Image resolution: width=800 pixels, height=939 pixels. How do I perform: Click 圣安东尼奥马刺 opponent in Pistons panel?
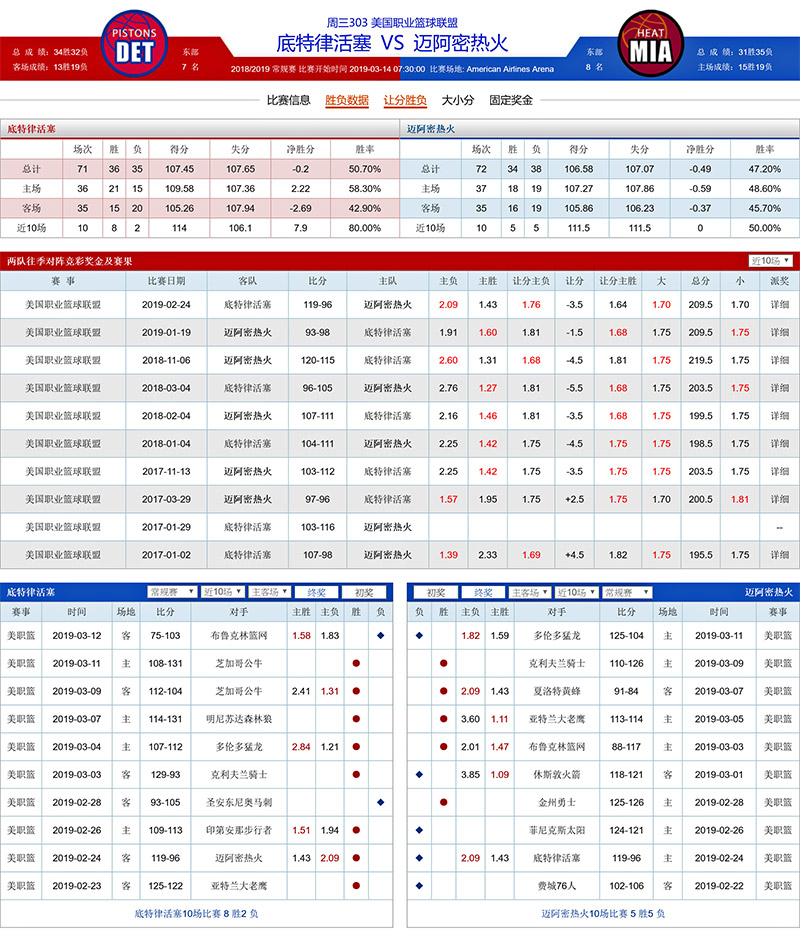(239, 802)
